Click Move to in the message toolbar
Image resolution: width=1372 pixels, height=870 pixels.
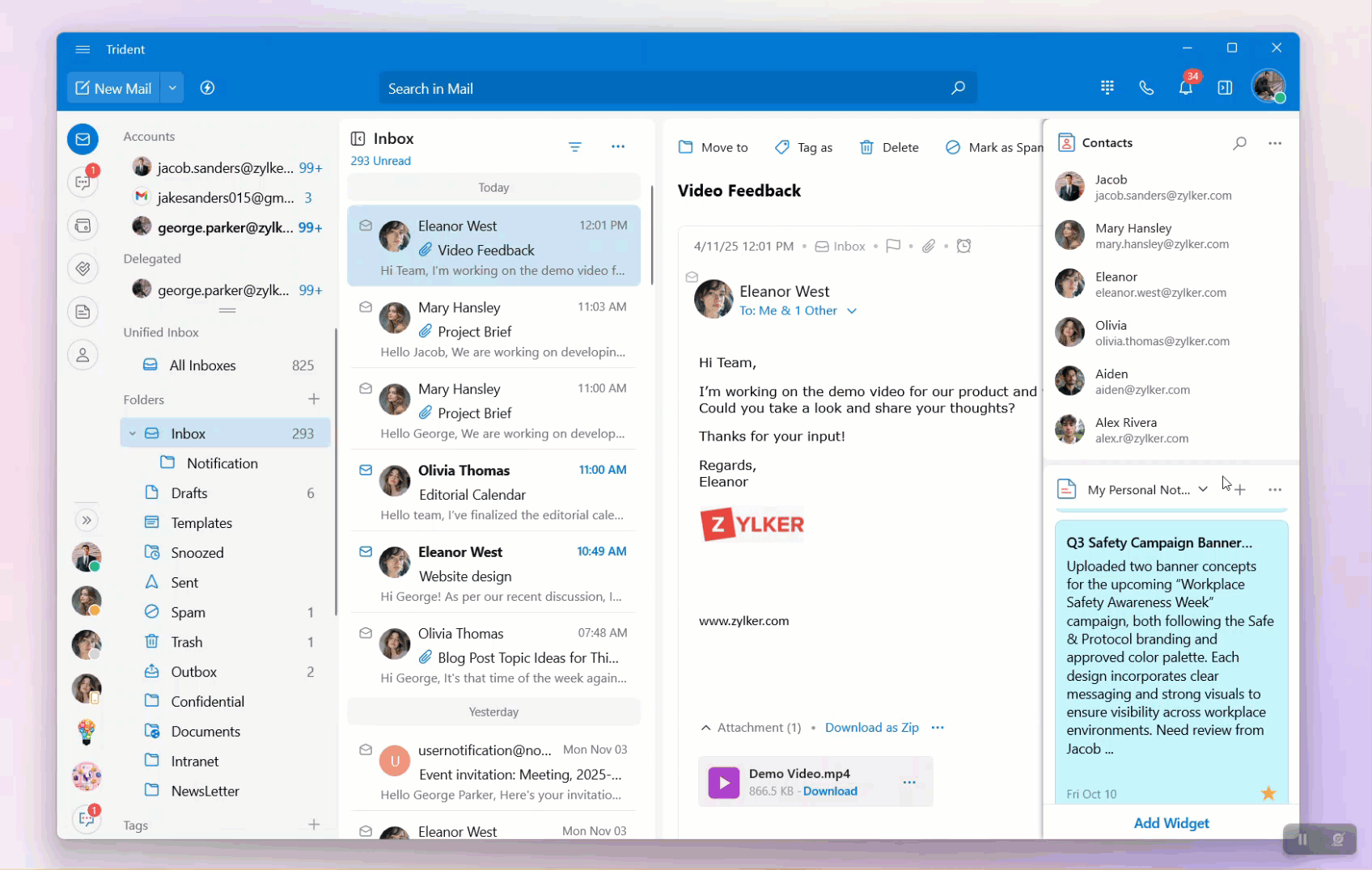[713, 147]
